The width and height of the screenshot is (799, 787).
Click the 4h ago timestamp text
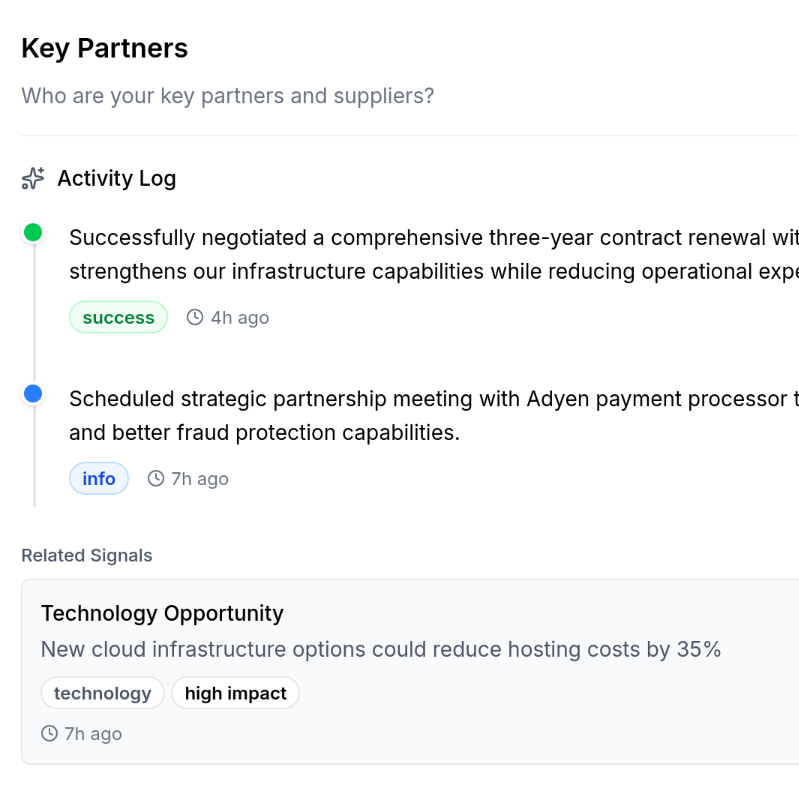point(240,317)
